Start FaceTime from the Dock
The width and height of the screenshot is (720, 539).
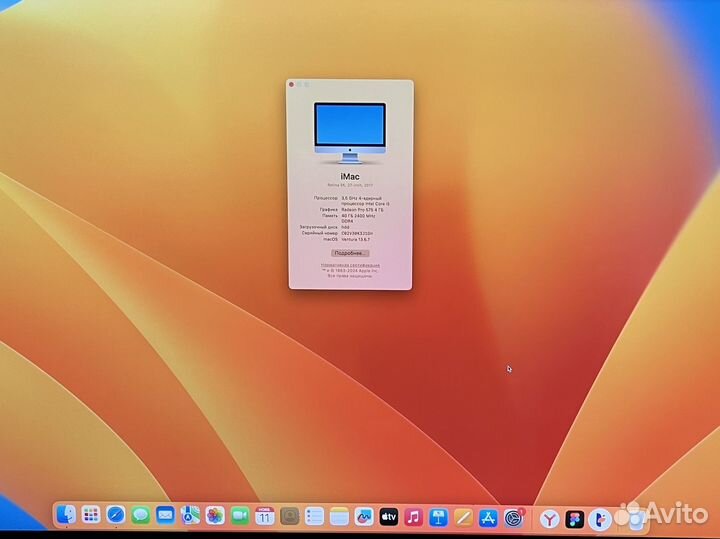coord(240,516)
